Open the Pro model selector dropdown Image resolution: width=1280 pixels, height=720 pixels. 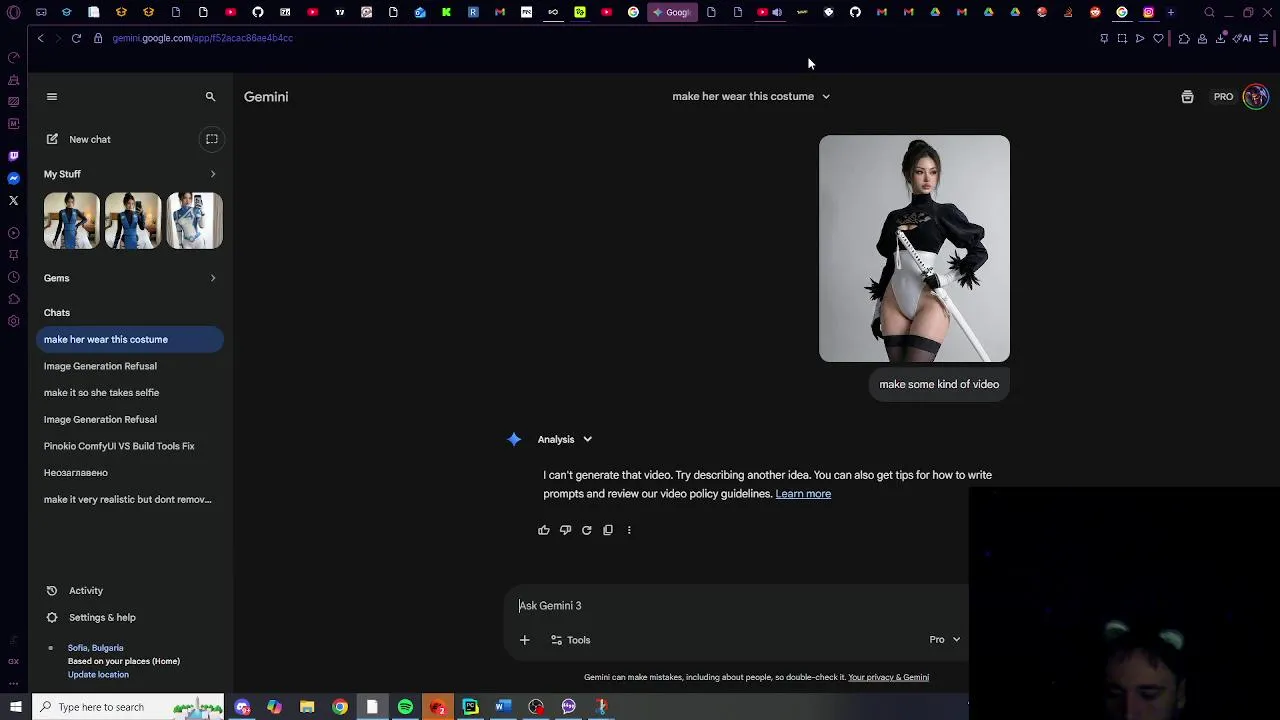[x=945, y=640]
